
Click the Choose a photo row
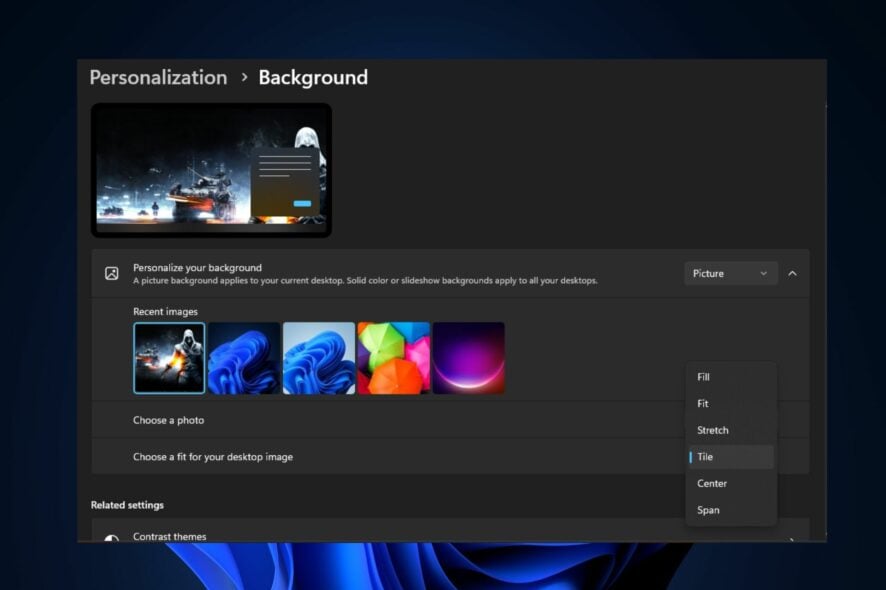(x=450, y=420)
